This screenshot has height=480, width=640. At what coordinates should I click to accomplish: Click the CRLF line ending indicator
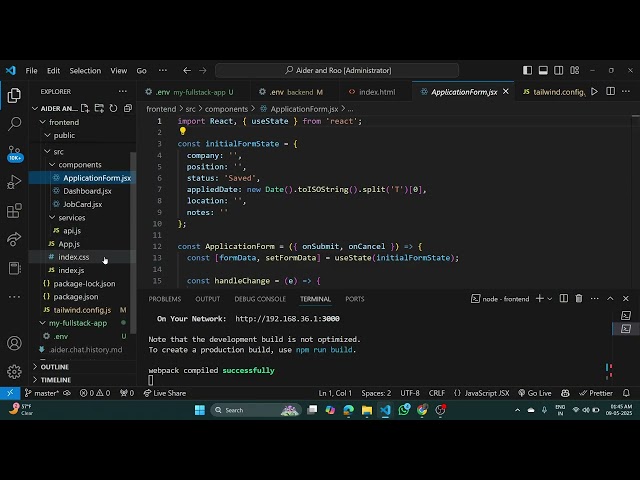(x=437, y=393)
